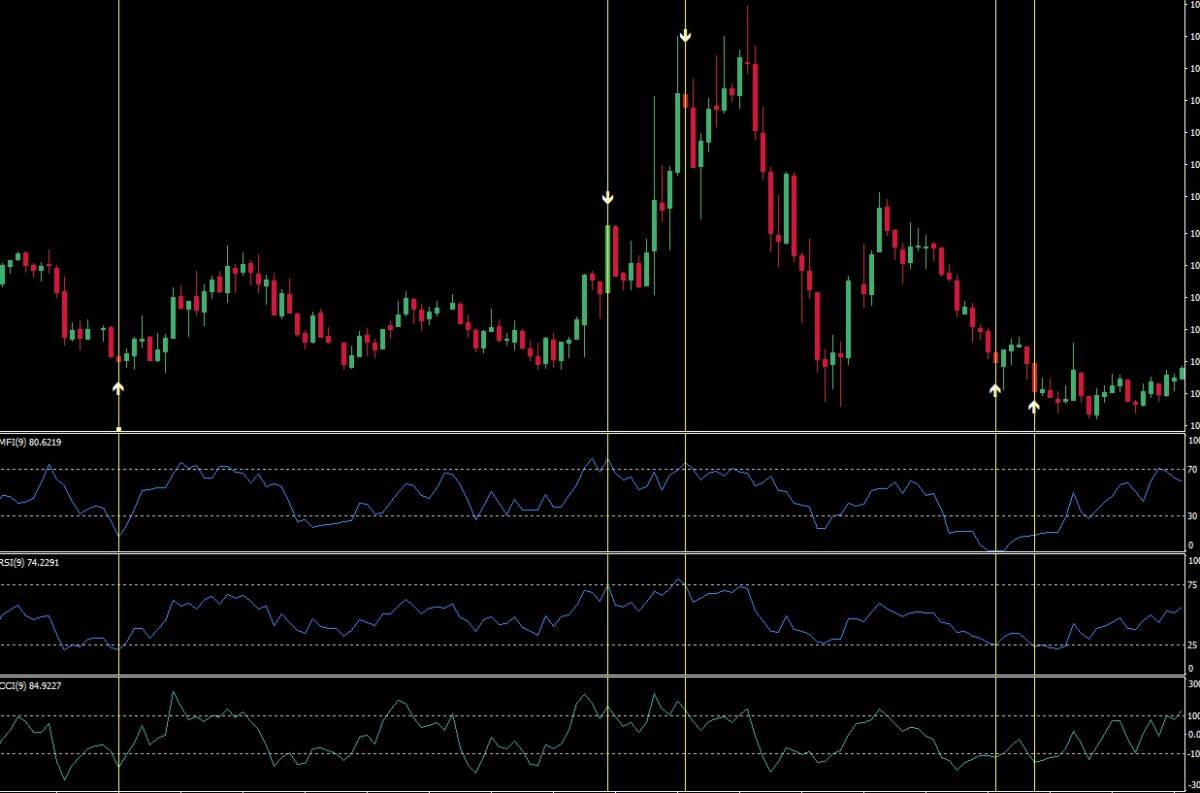
Task: Click the 75 level label in RSI panel
Action: 1191,585
